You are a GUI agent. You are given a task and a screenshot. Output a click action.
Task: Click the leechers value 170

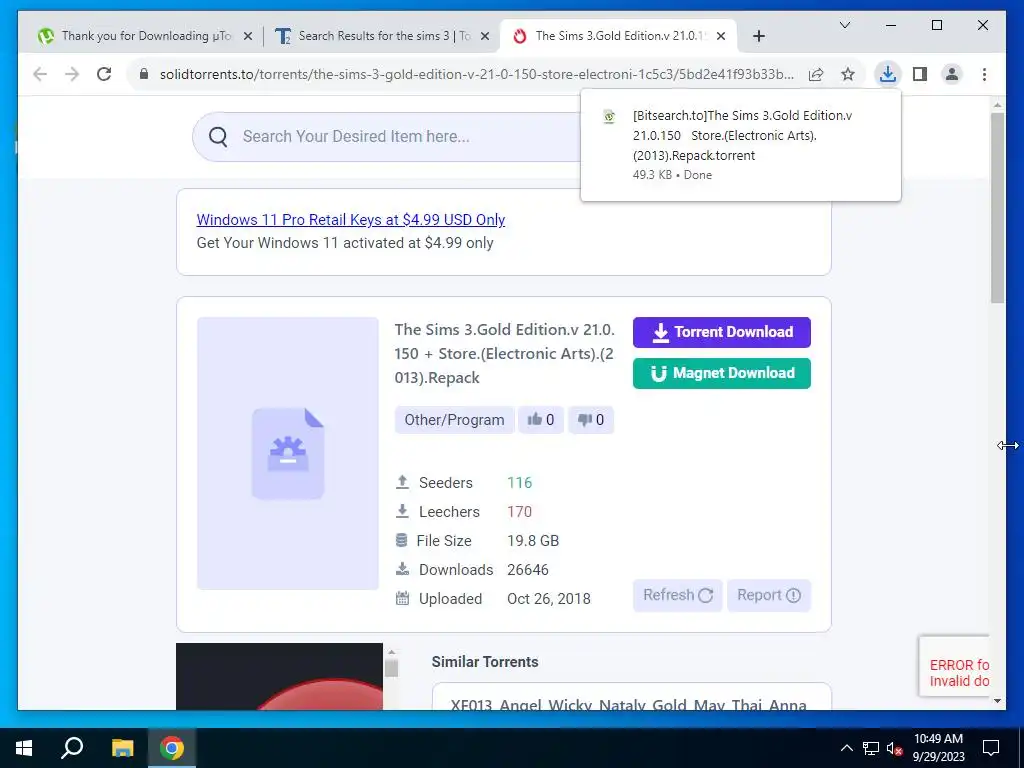[519, 511]
